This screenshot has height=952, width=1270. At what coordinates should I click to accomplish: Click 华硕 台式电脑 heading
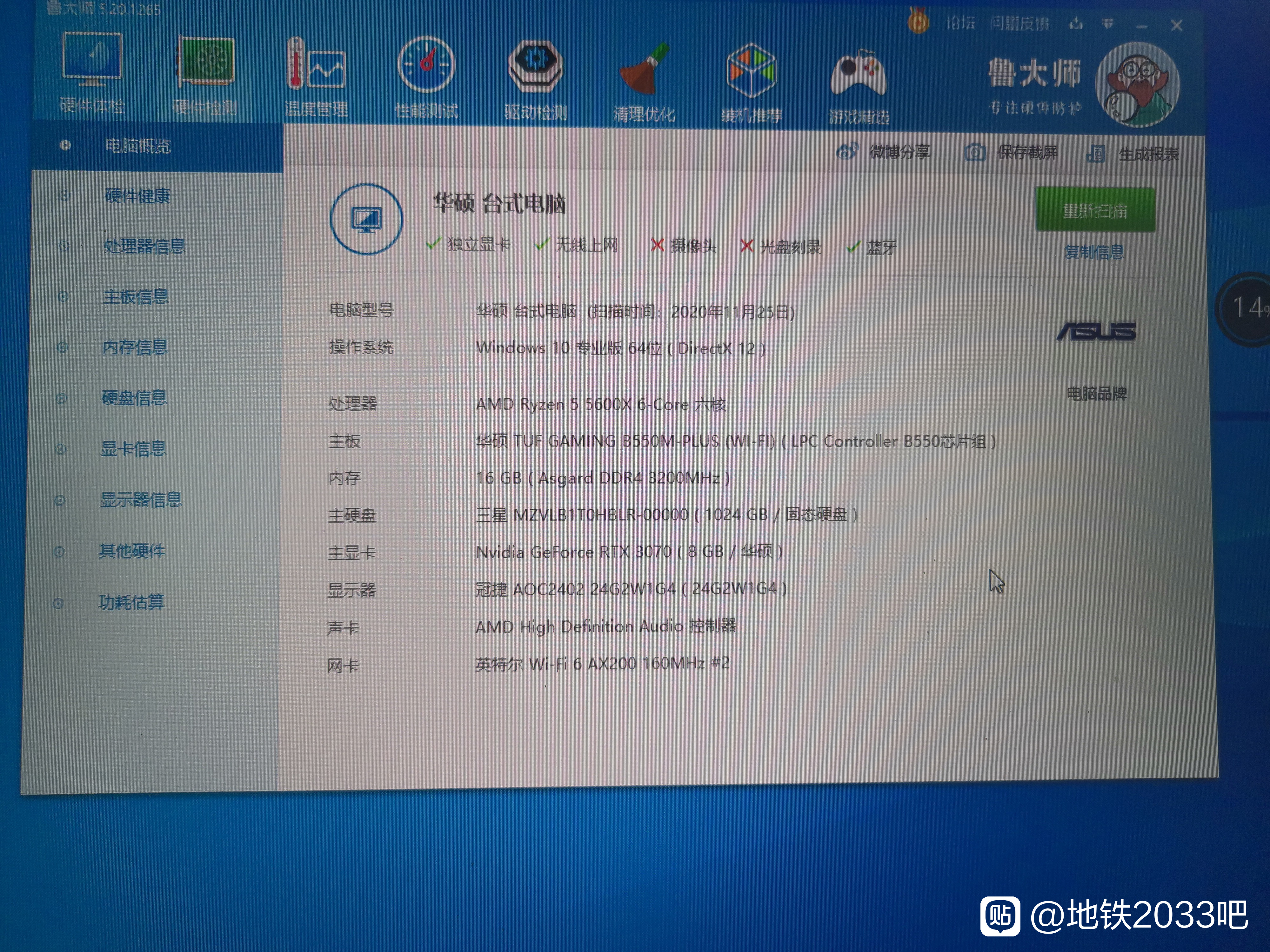click(x=499, y=203)
